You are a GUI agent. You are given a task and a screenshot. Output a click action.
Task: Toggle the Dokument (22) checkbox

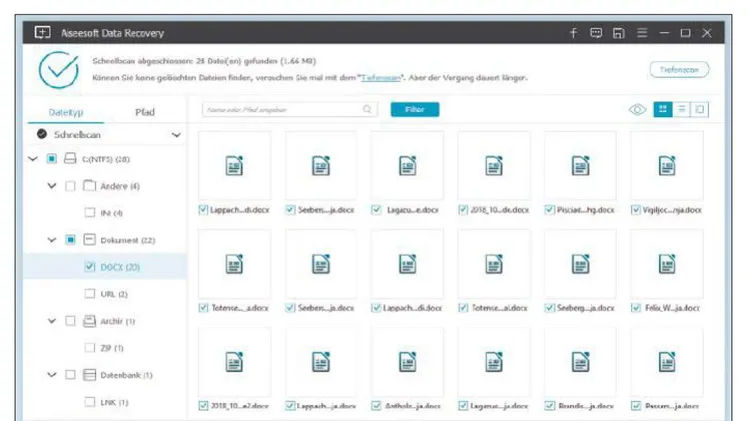click(x=70, y=239)
